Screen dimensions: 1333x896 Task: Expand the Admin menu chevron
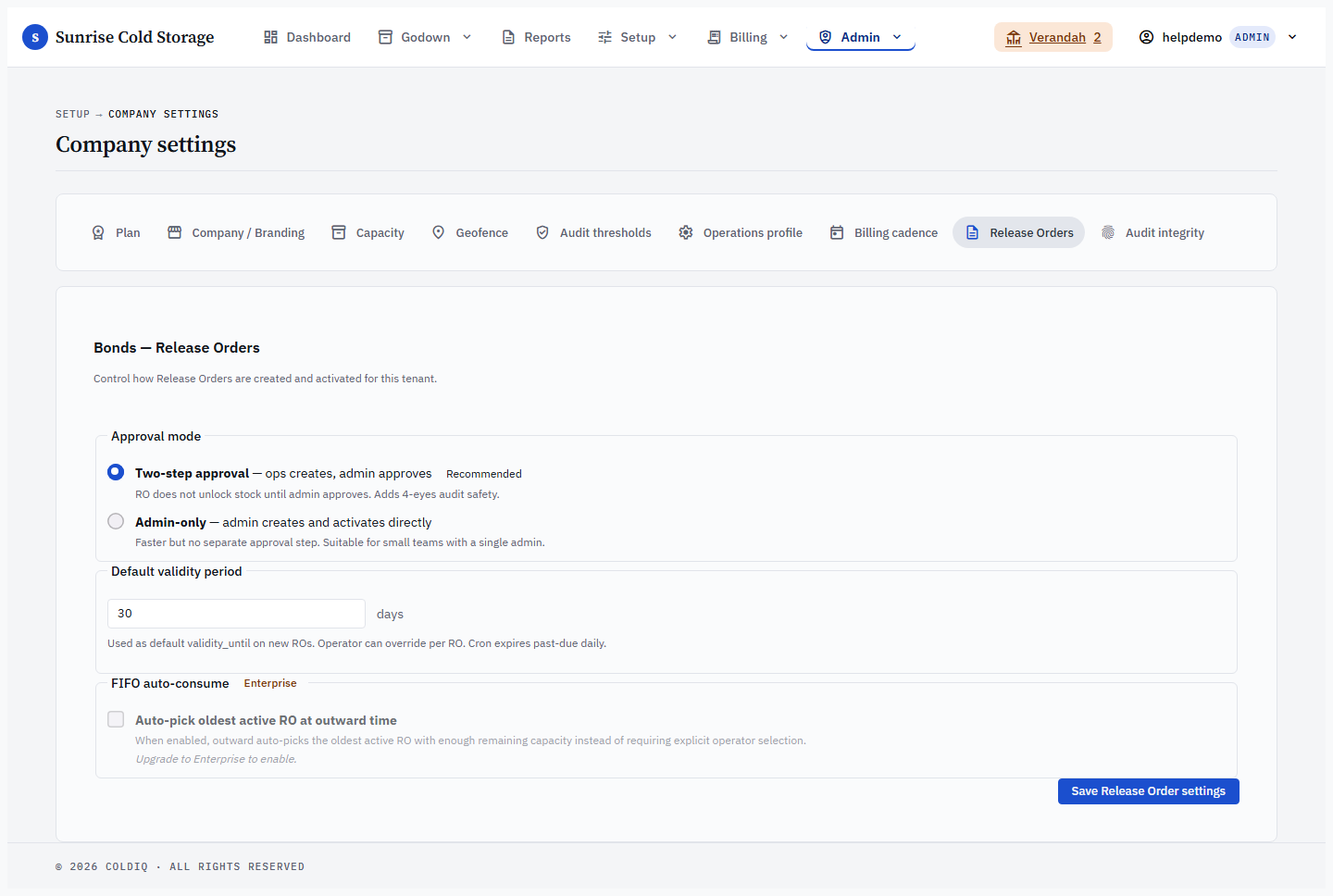pos(897,37)
